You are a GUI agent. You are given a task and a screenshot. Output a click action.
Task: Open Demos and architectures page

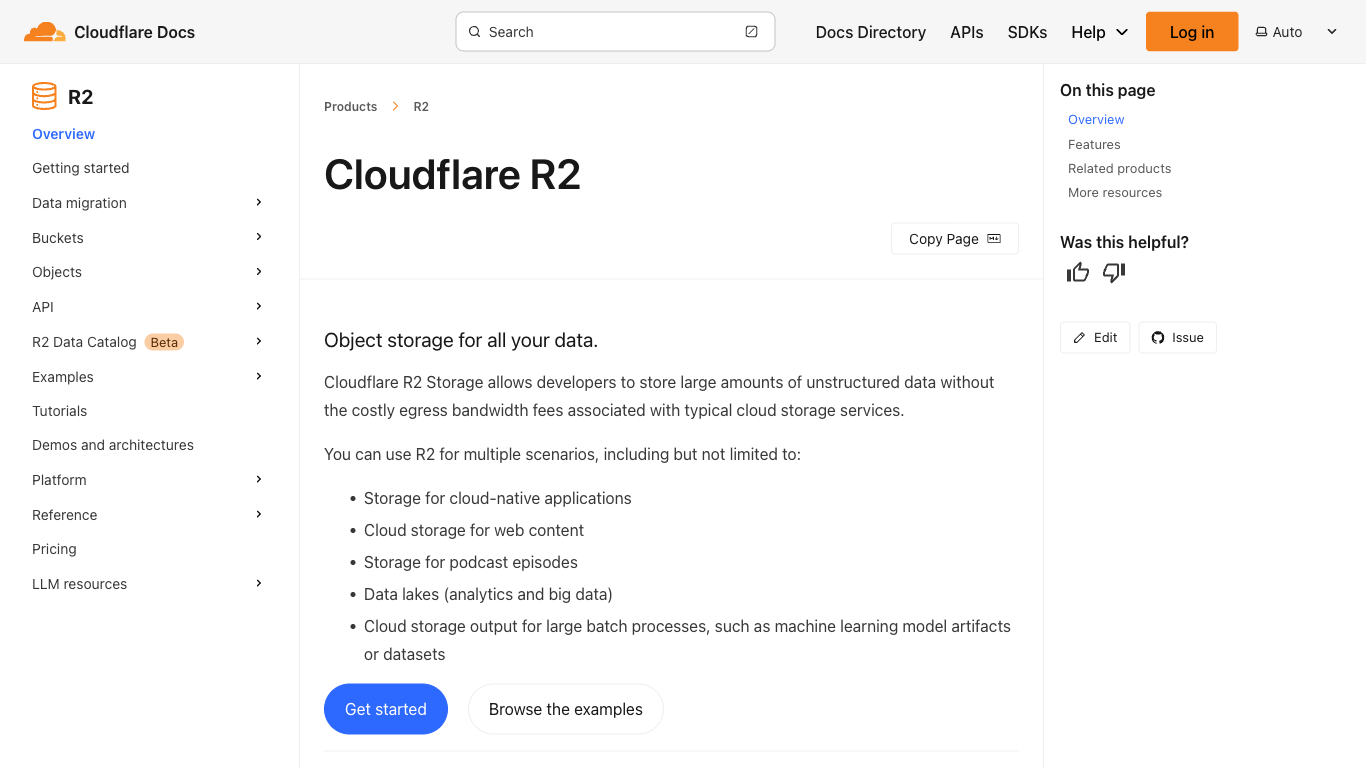113,445
